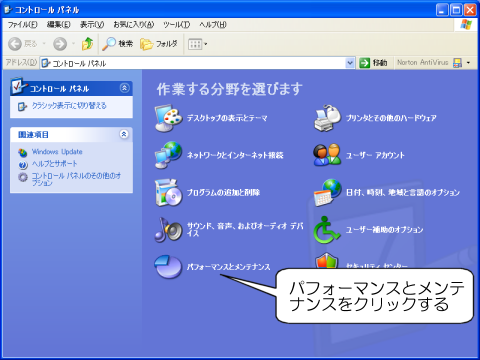Open ユーザー補助のオプション wheelchair icon

click(x=327, y=229)
